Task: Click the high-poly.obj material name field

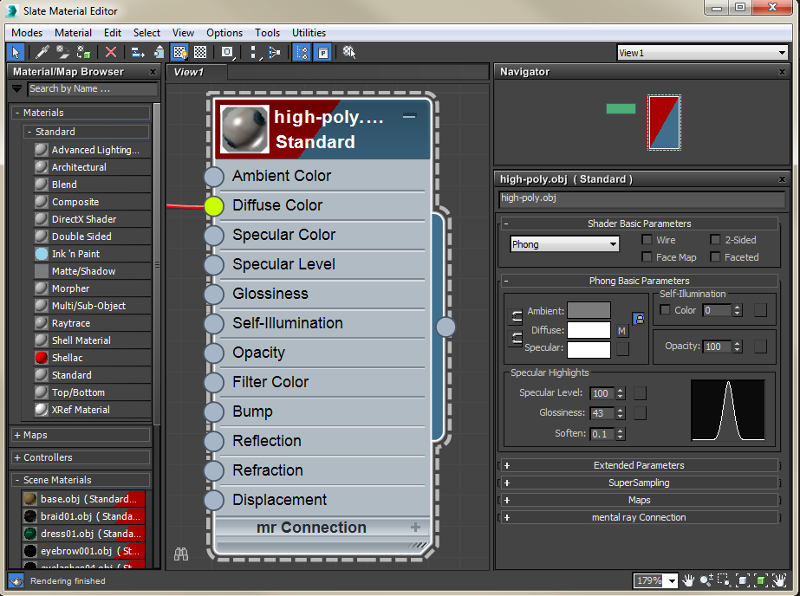Action: [x=642, y=198]
